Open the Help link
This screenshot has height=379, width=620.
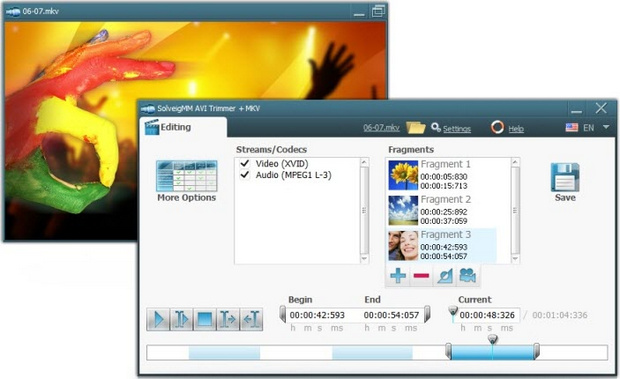click(516, 128)
